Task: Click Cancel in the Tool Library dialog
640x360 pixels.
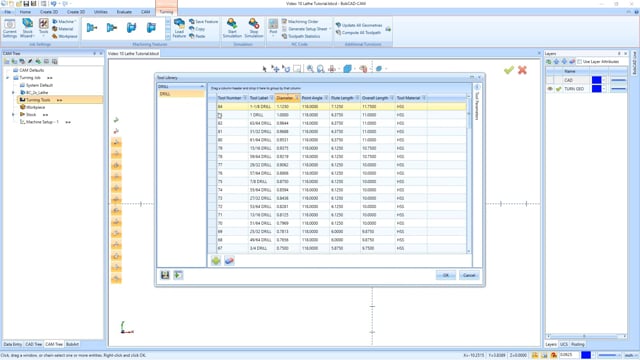Action: pos(469,276)
